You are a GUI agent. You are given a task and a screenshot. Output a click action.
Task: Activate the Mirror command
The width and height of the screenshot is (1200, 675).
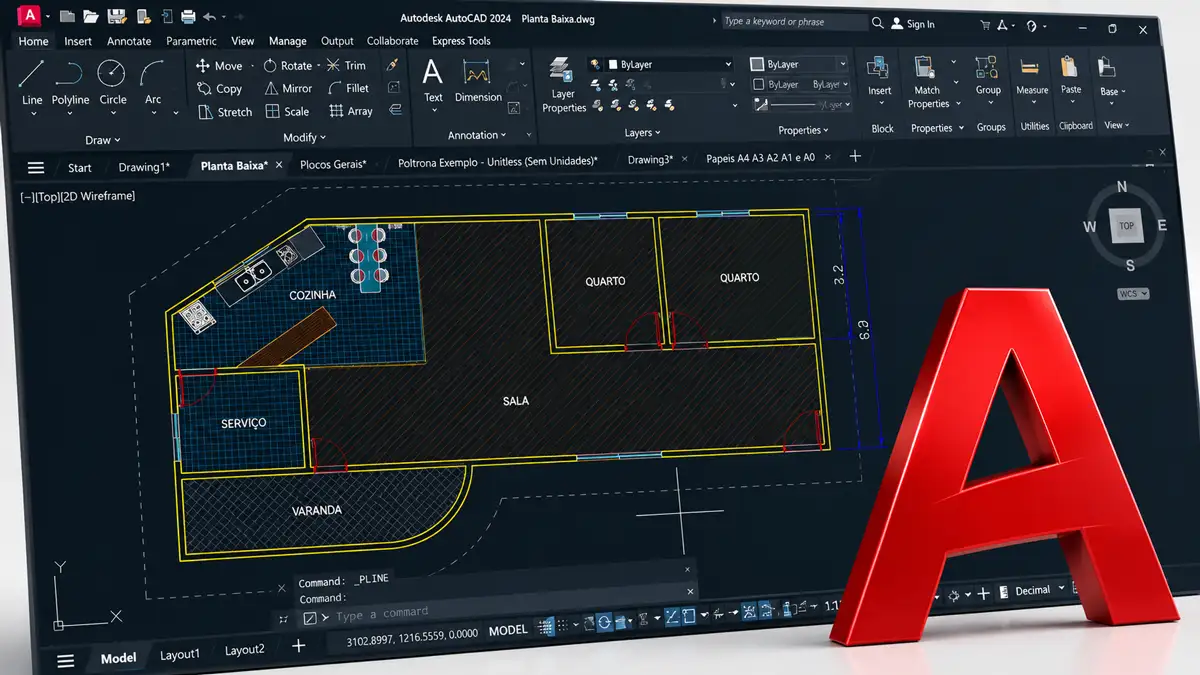(289, 89)
